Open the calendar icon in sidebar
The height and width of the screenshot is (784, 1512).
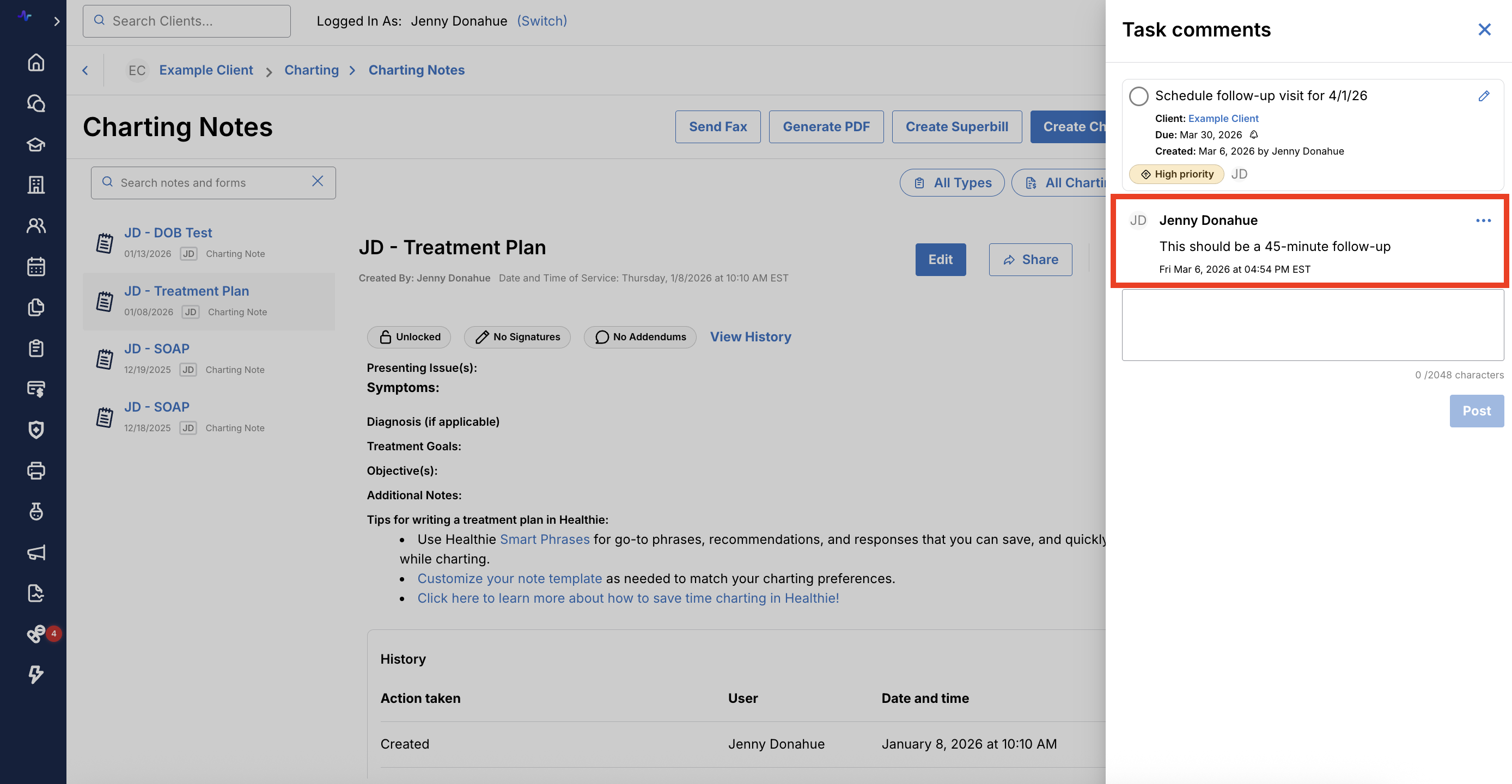36,266
